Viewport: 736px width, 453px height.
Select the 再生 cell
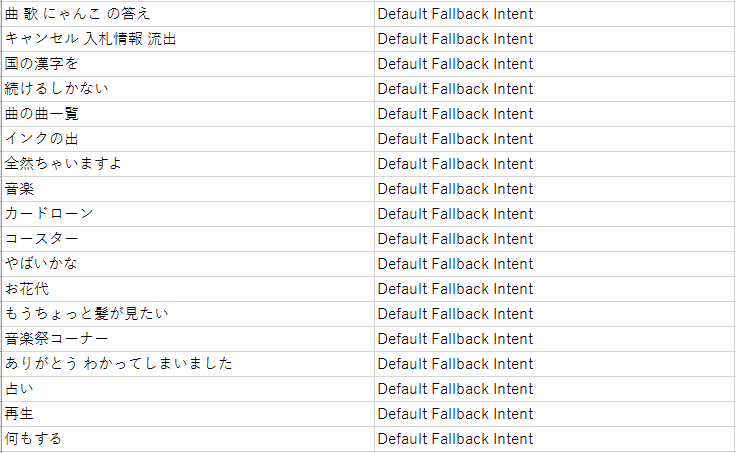188,414
